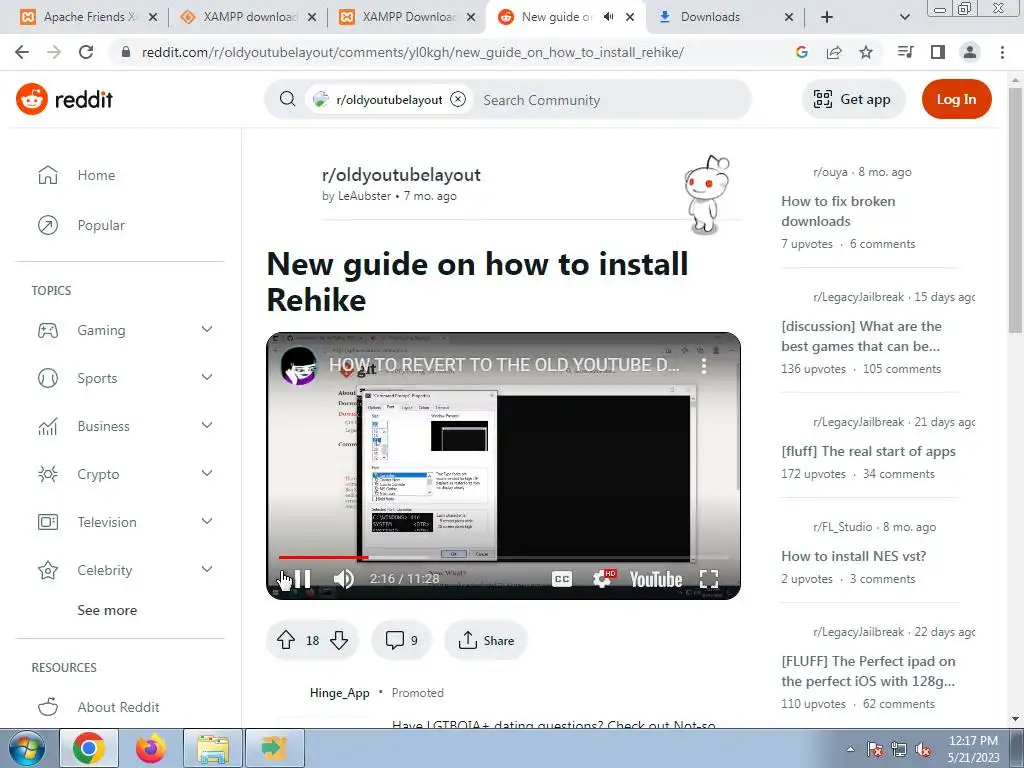Click the Share button
1024x768 pixels.
click(486, 640)
